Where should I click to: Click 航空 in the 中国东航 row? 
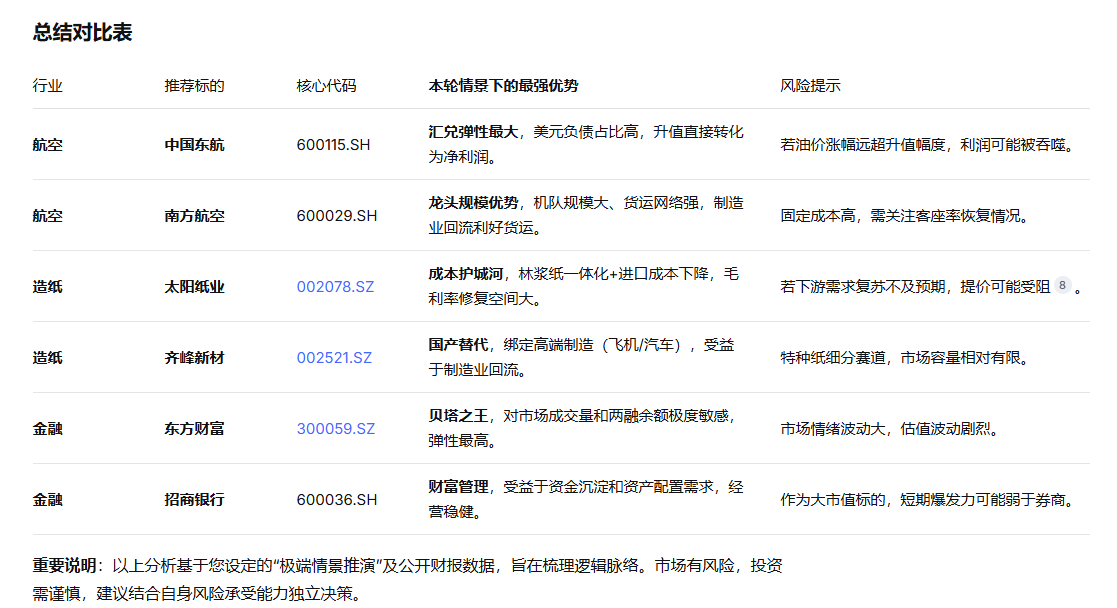(48, 145)
